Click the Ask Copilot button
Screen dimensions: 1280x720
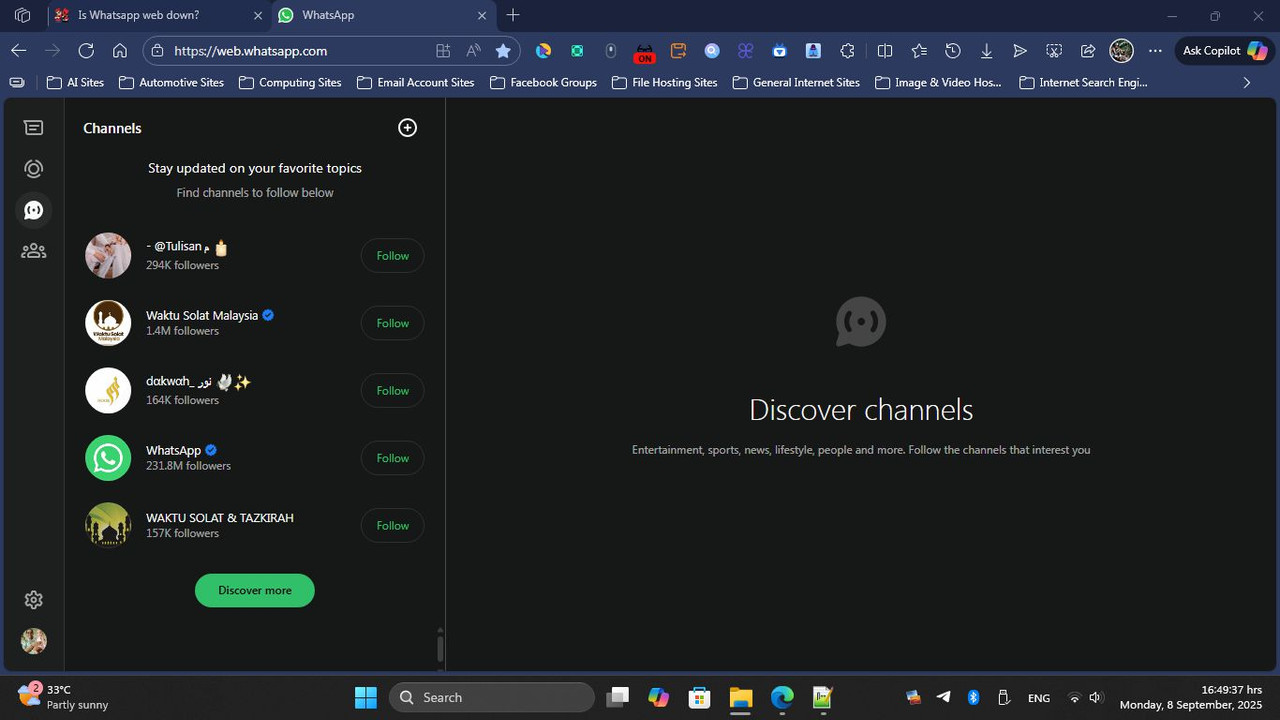1224,50
